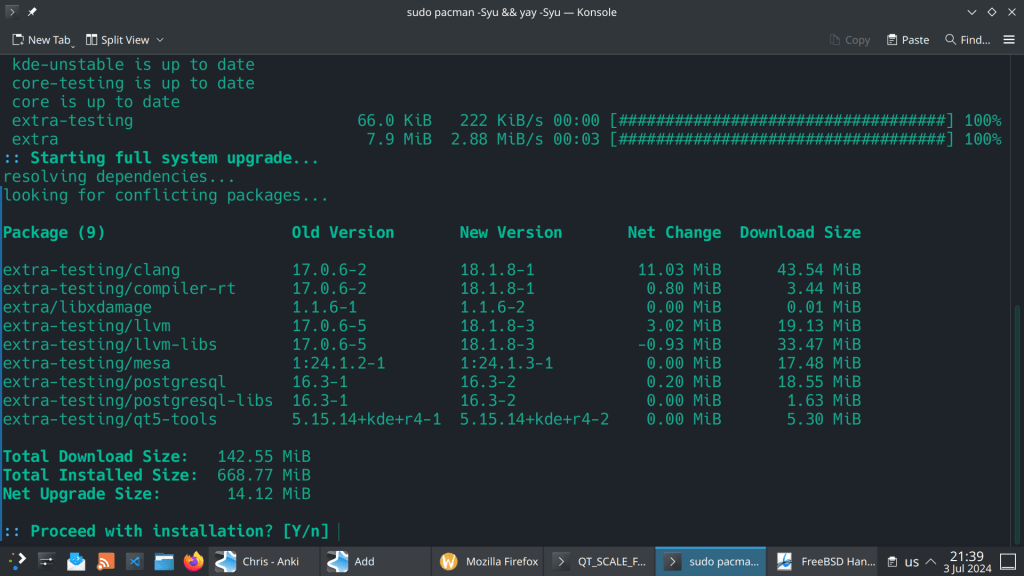
Task: Expand the Split View dropdown arrow
Action: [160, 40]
